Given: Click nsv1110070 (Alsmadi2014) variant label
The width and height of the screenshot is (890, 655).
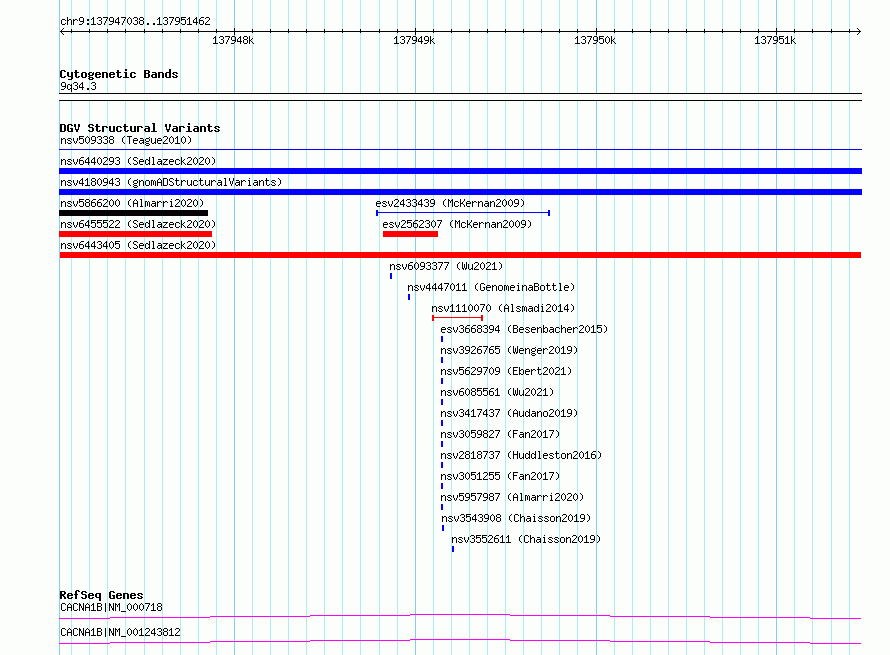Looking at the screenshot, I should click(503, 308).
